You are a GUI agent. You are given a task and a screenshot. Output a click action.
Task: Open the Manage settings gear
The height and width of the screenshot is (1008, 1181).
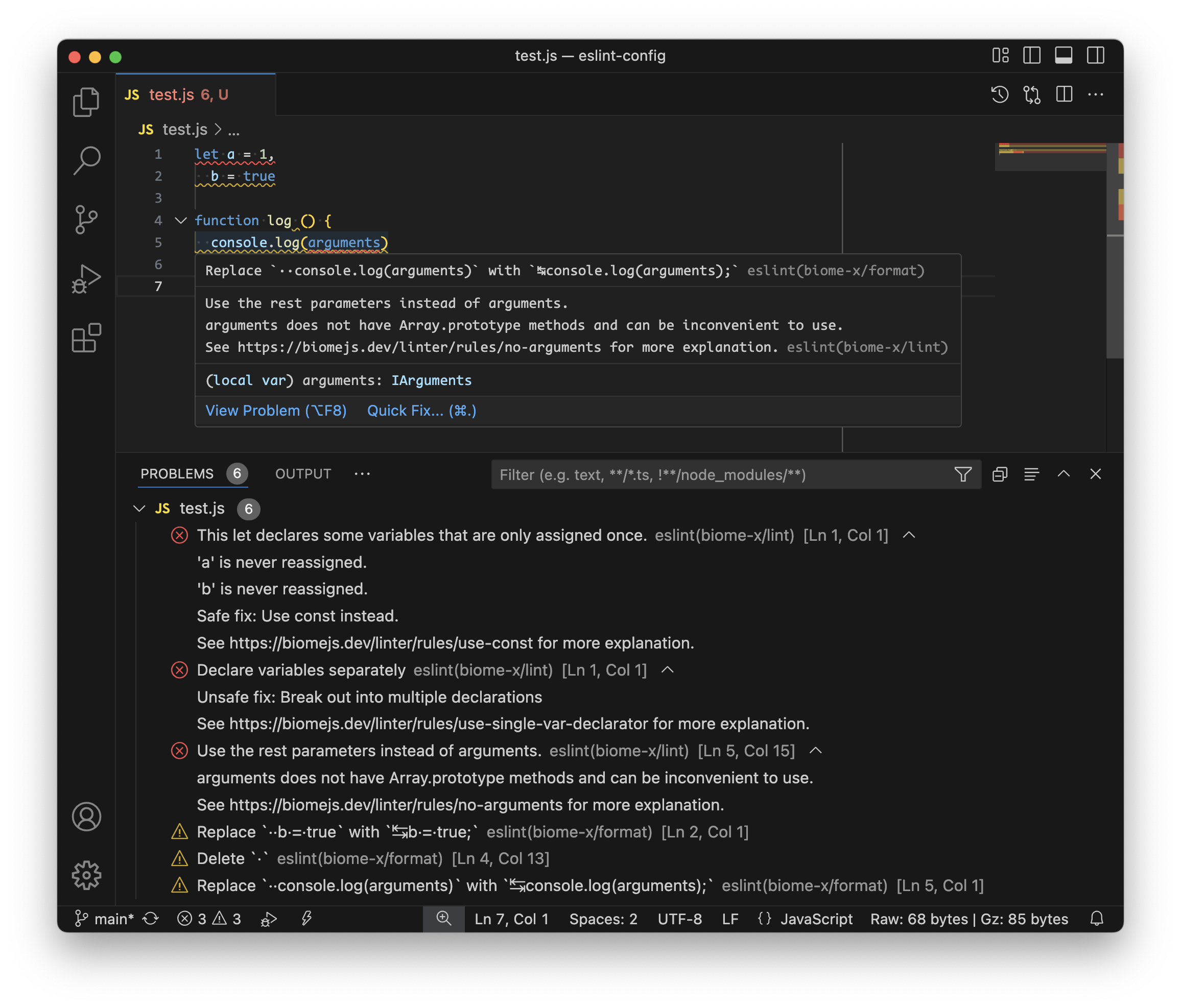tap(86, 875)
